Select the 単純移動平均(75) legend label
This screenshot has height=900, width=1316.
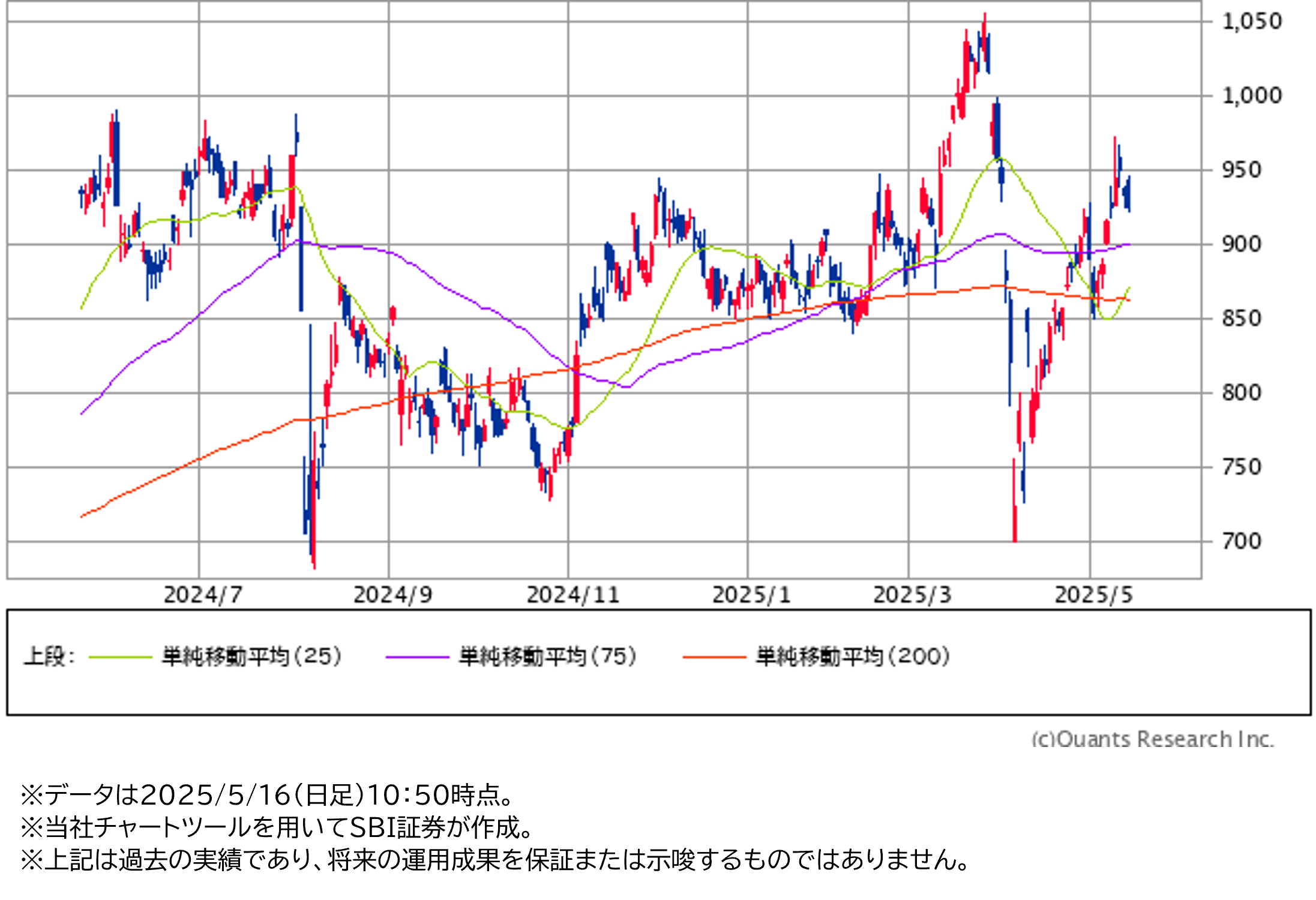point(548,656)
